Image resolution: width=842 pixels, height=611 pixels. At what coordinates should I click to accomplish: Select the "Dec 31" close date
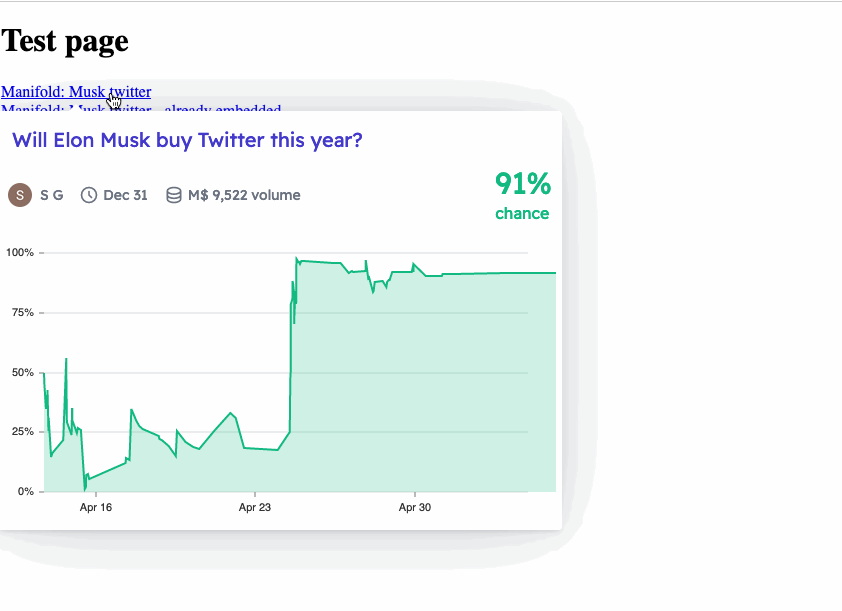click(125, 195)
